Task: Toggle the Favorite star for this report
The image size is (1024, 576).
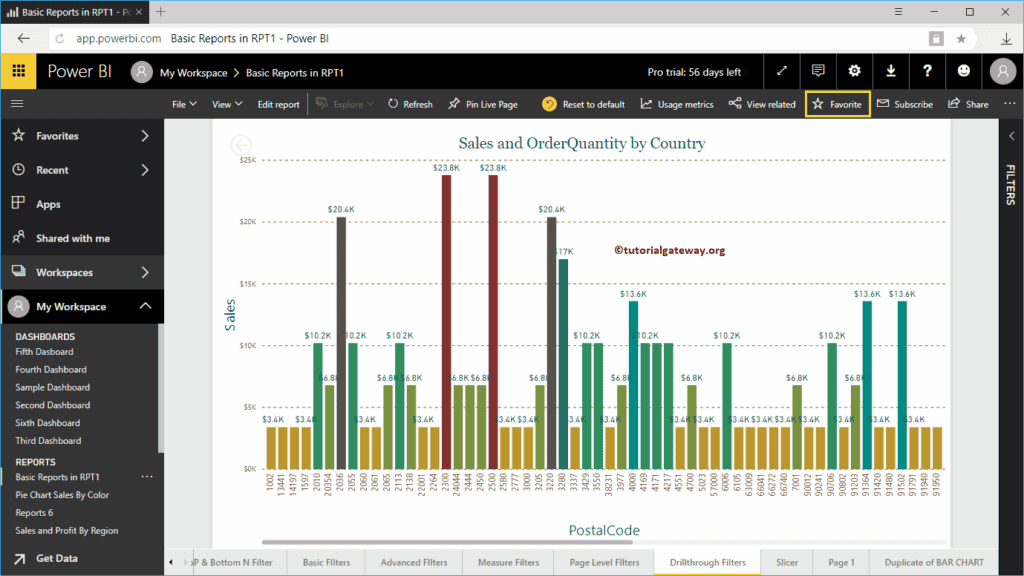Action: pyautogui.click(x=838, y=103)
